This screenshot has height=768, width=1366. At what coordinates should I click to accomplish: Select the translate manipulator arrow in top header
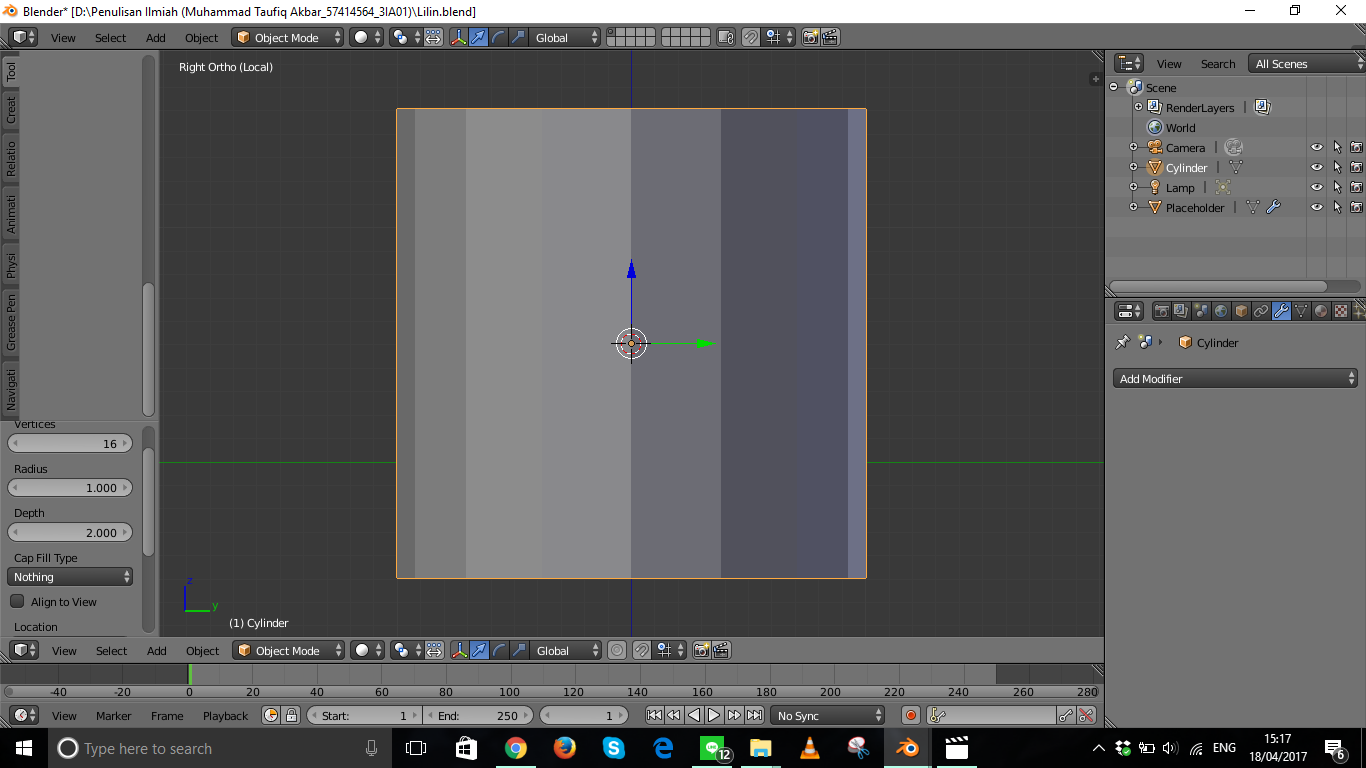pyautogui.click(x=478, y=37)
